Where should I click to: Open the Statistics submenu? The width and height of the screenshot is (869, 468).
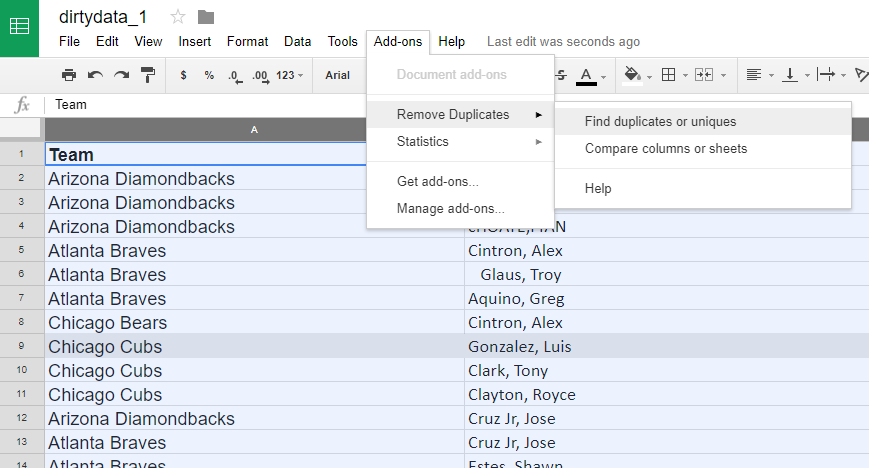coord(423,142)
